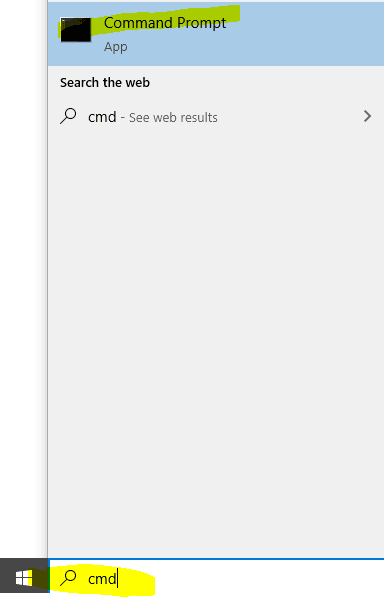Click empty right side of the search input field

(266, 578)
